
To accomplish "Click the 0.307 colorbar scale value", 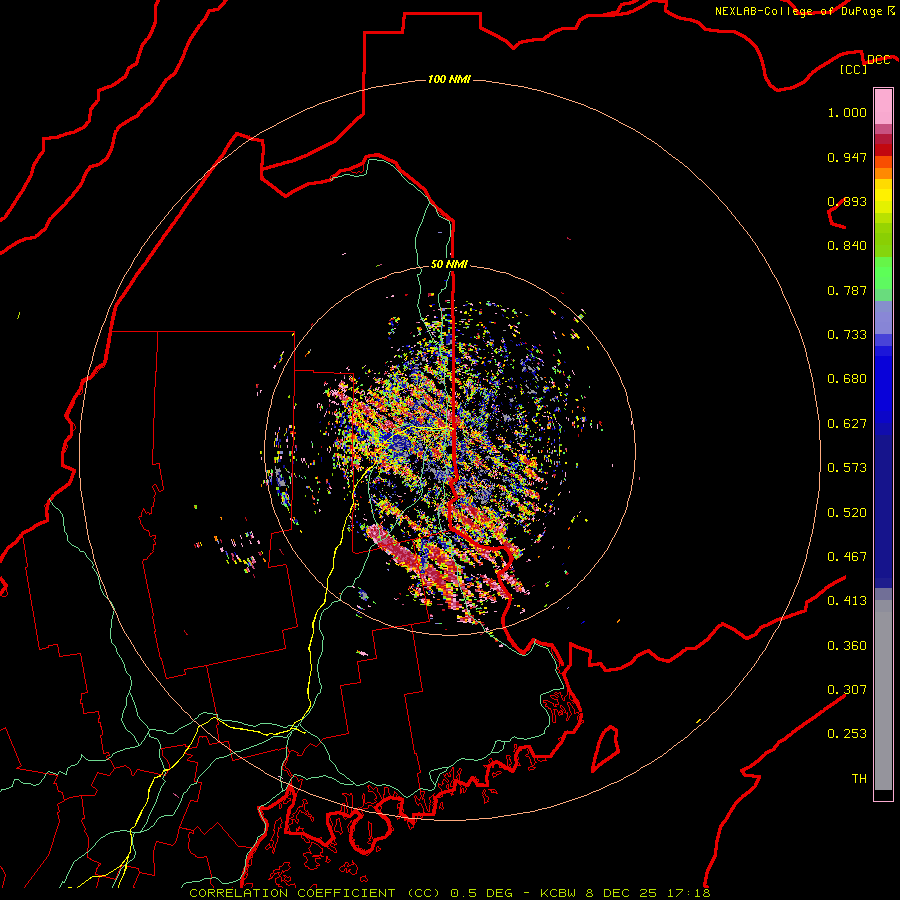I will point(847,690).
